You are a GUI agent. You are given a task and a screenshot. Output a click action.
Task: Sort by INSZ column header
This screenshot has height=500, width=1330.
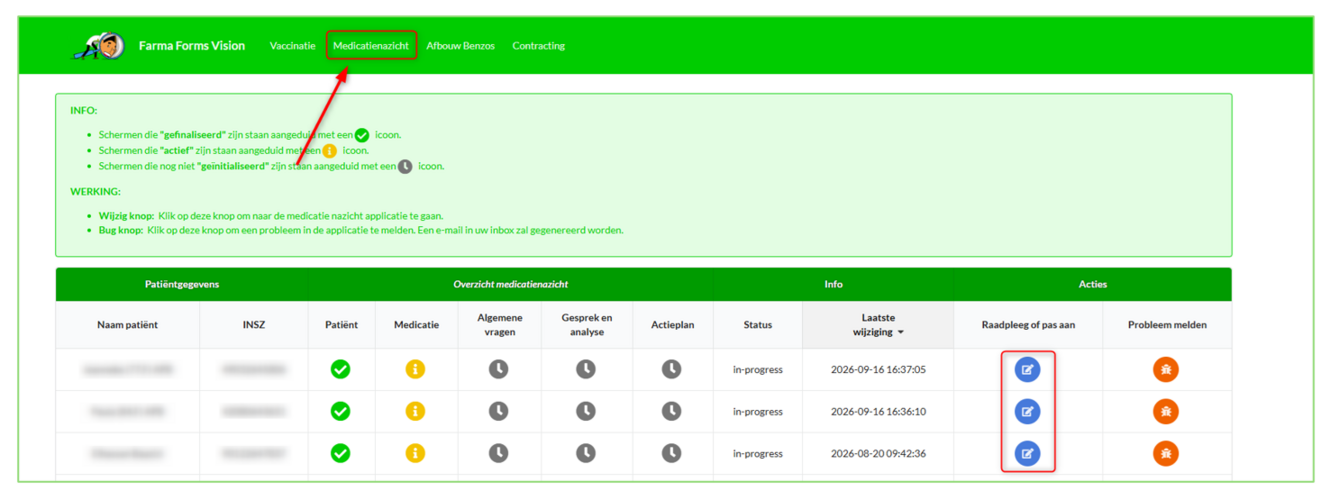pos(254,325)
